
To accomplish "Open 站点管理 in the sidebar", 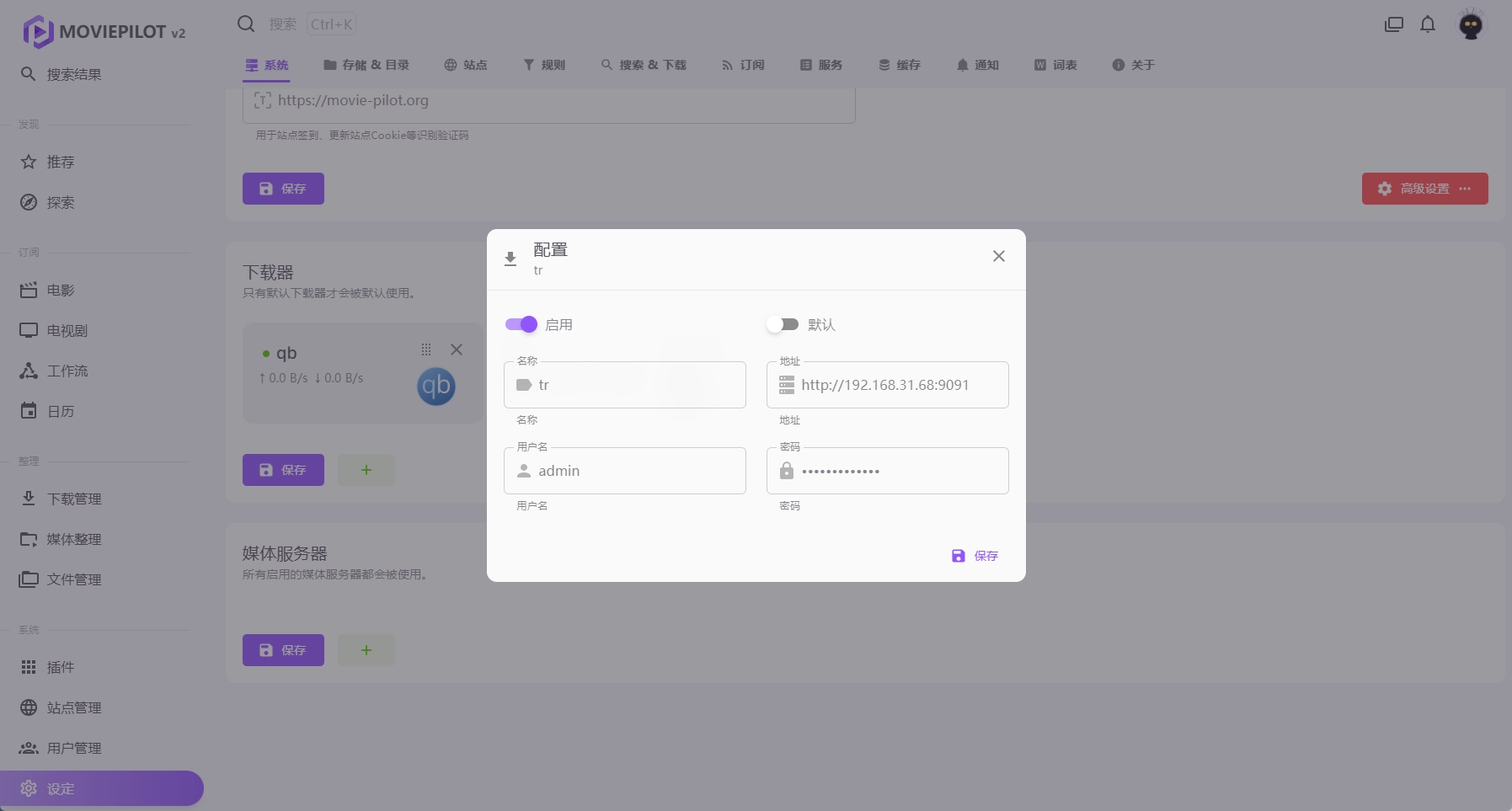I will point(102,707).
